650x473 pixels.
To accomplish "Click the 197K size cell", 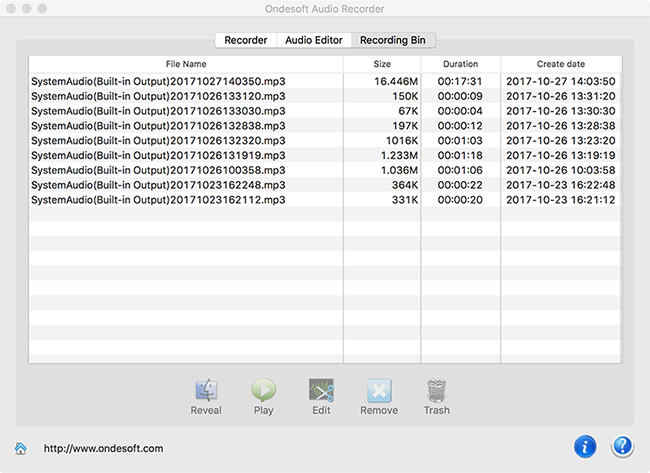I will coord(405,126).
